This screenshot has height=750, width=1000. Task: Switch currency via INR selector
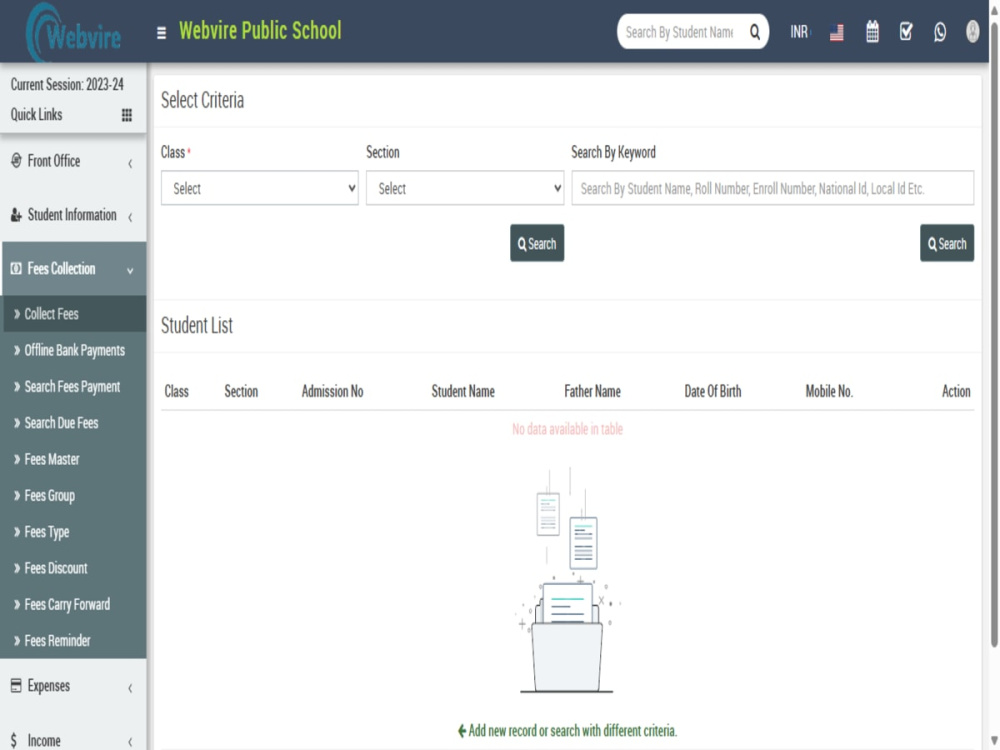coord(800,32)
